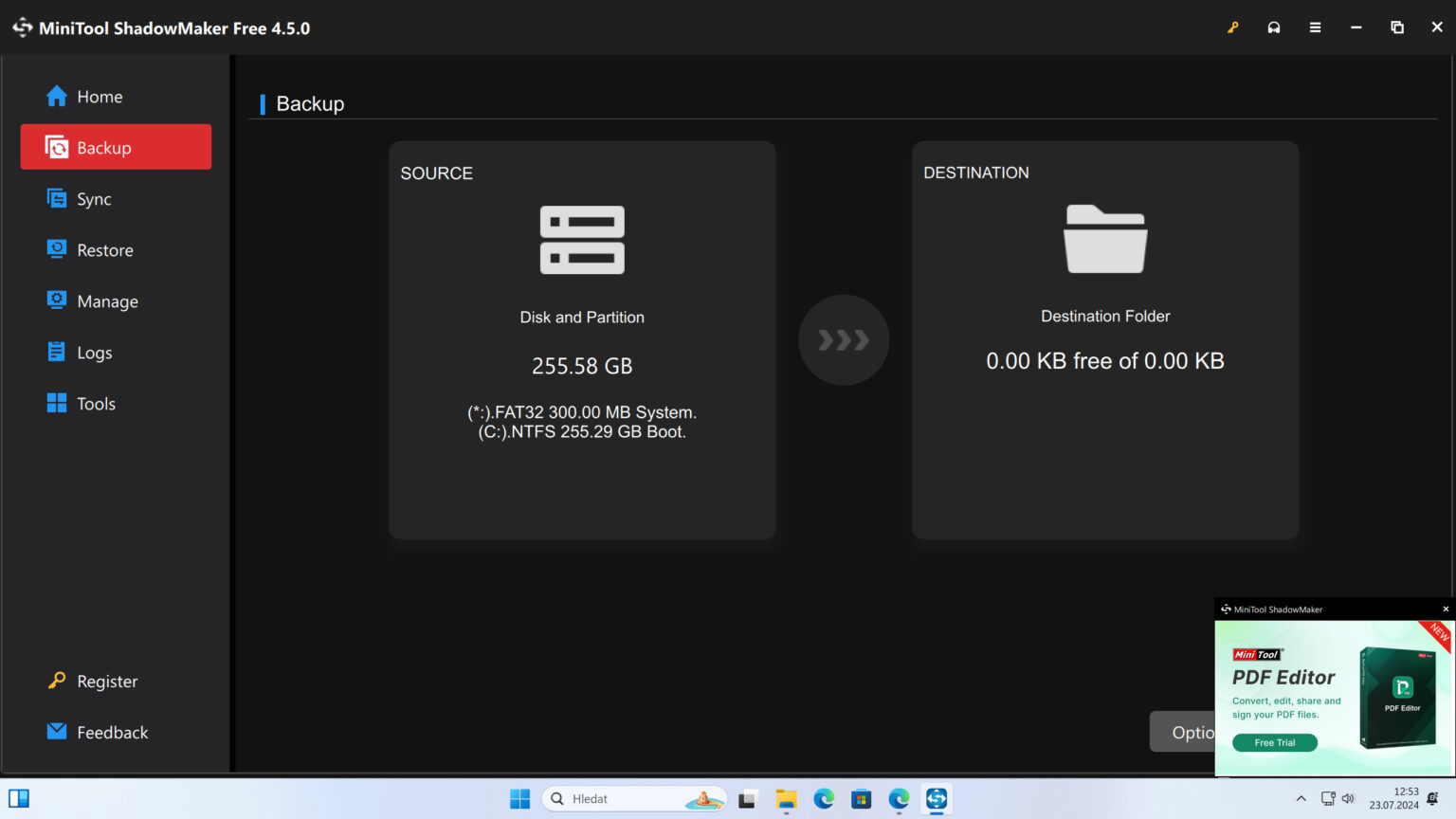
Task: Click the key icon in title bar
Action: click(x=1232, y=27)
